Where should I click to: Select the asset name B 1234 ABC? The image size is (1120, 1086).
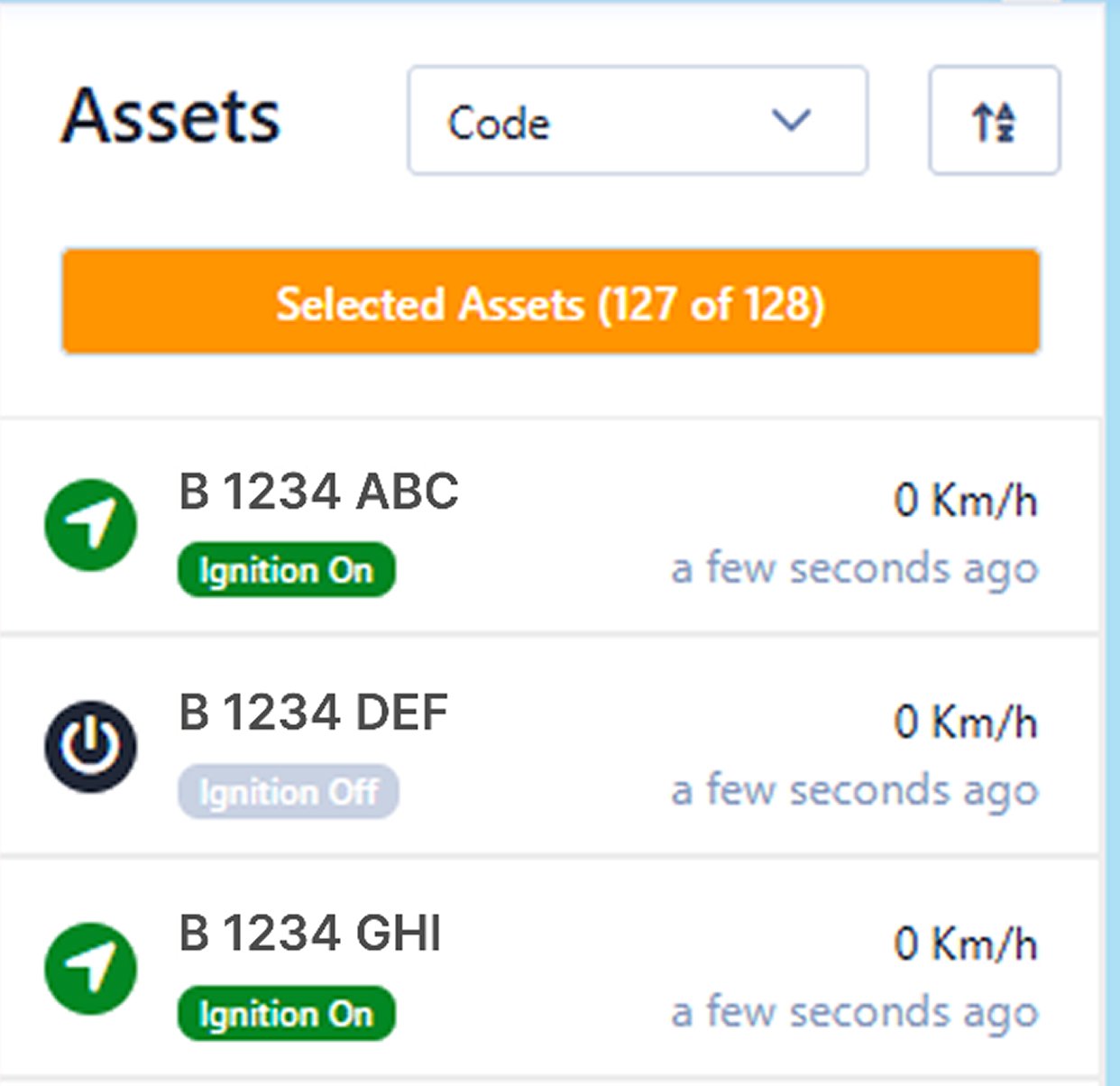318,492
